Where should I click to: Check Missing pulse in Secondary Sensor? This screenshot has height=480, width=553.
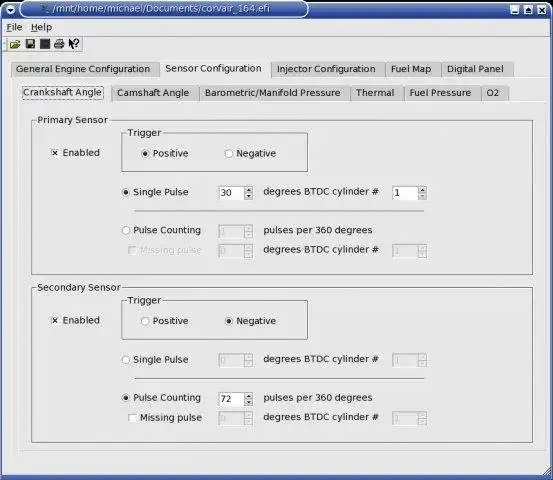(x=132, y=418)
